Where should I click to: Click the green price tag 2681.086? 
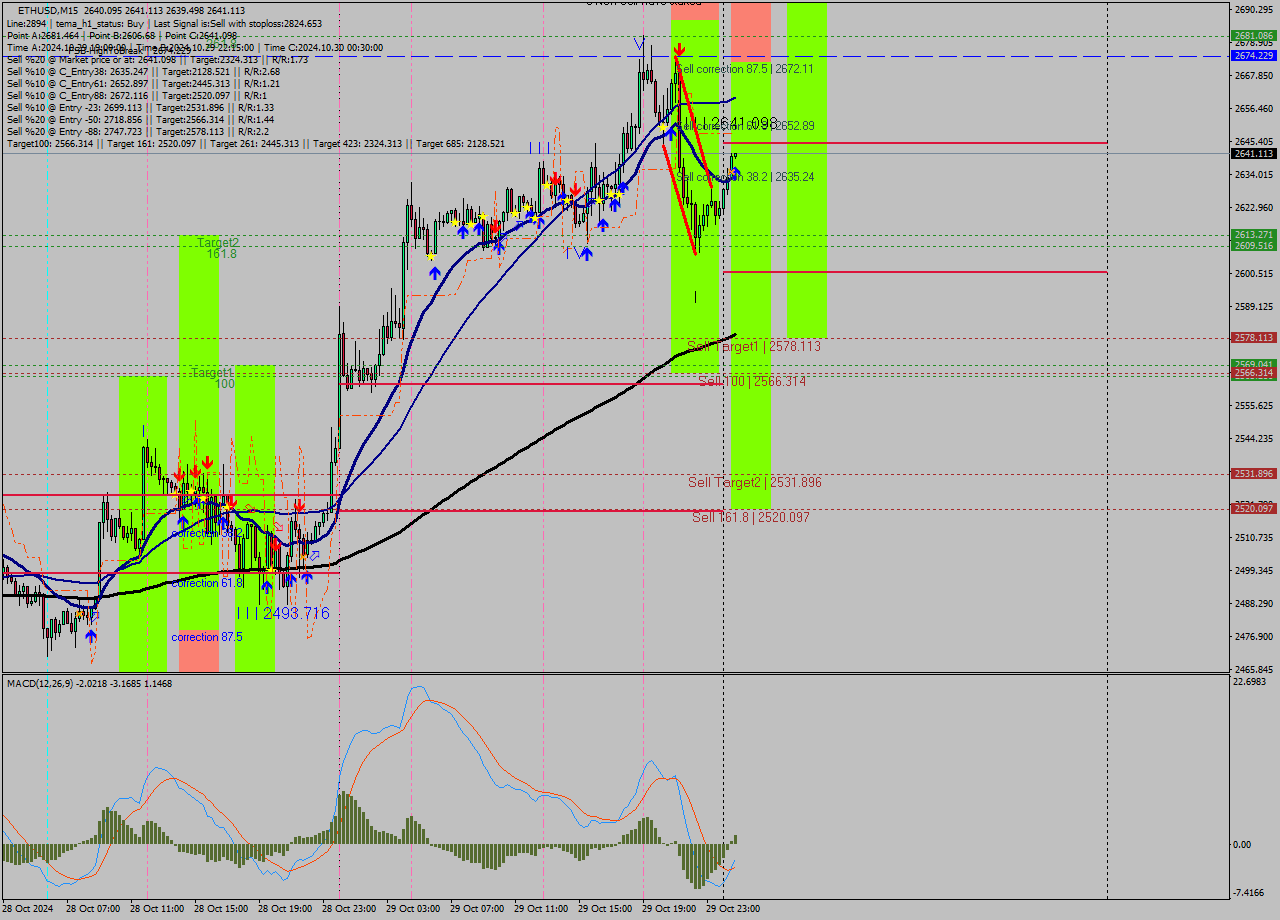point(1254,35)
